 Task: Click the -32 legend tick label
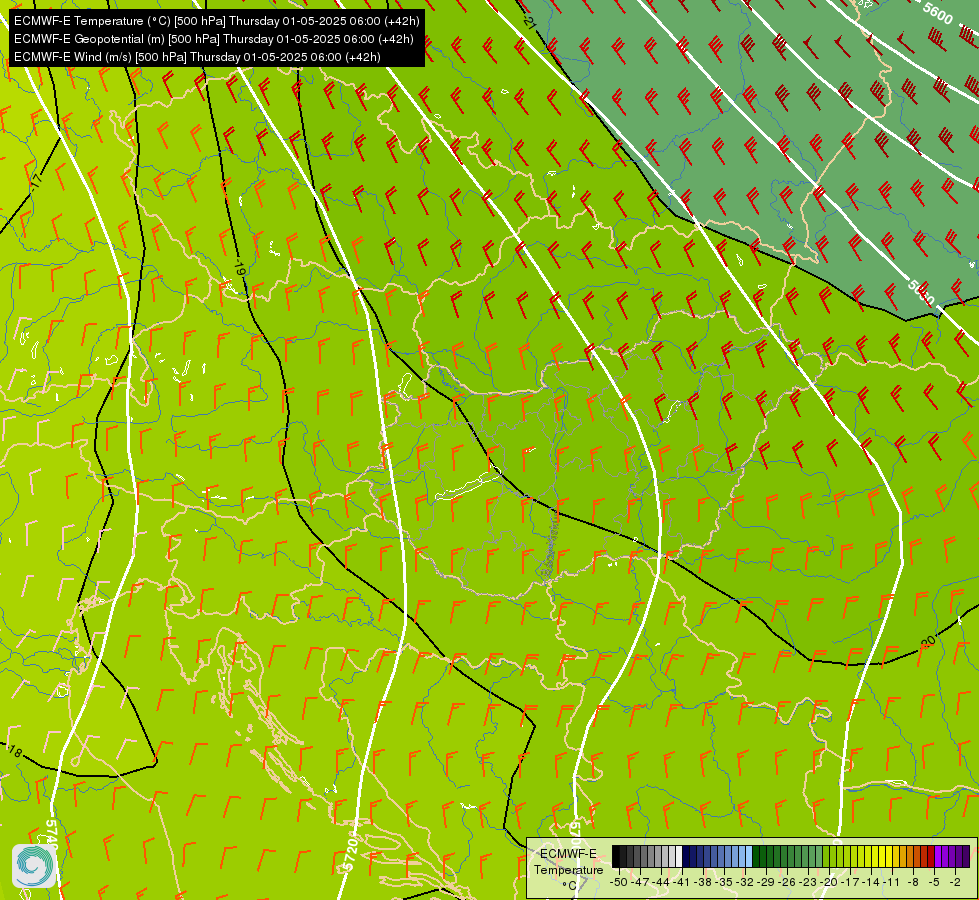click(x=745, y=882)
